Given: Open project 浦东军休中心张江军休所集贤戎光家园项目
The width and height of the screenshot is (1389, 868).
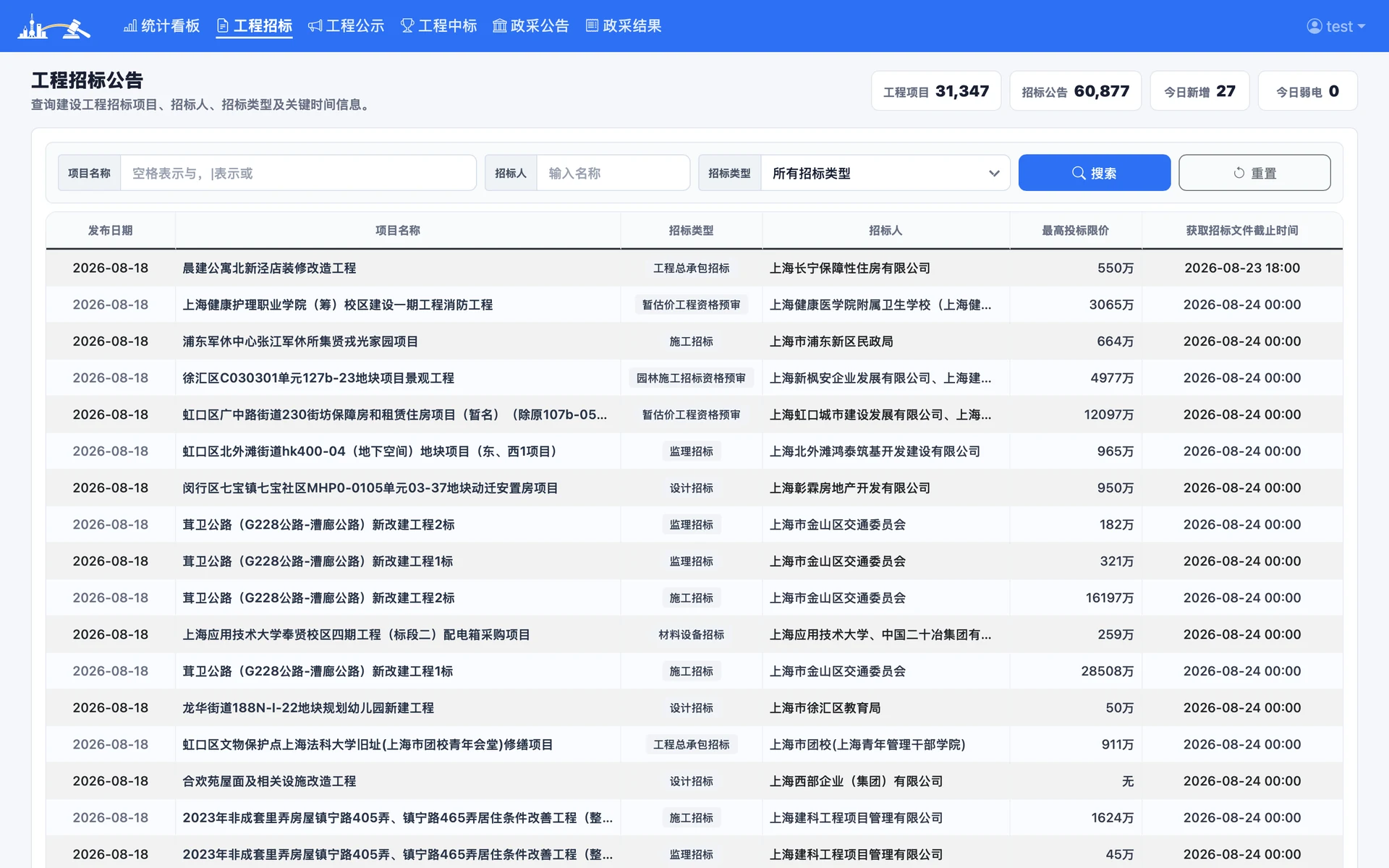Looking at the screenshot, I should coord(300,341).
